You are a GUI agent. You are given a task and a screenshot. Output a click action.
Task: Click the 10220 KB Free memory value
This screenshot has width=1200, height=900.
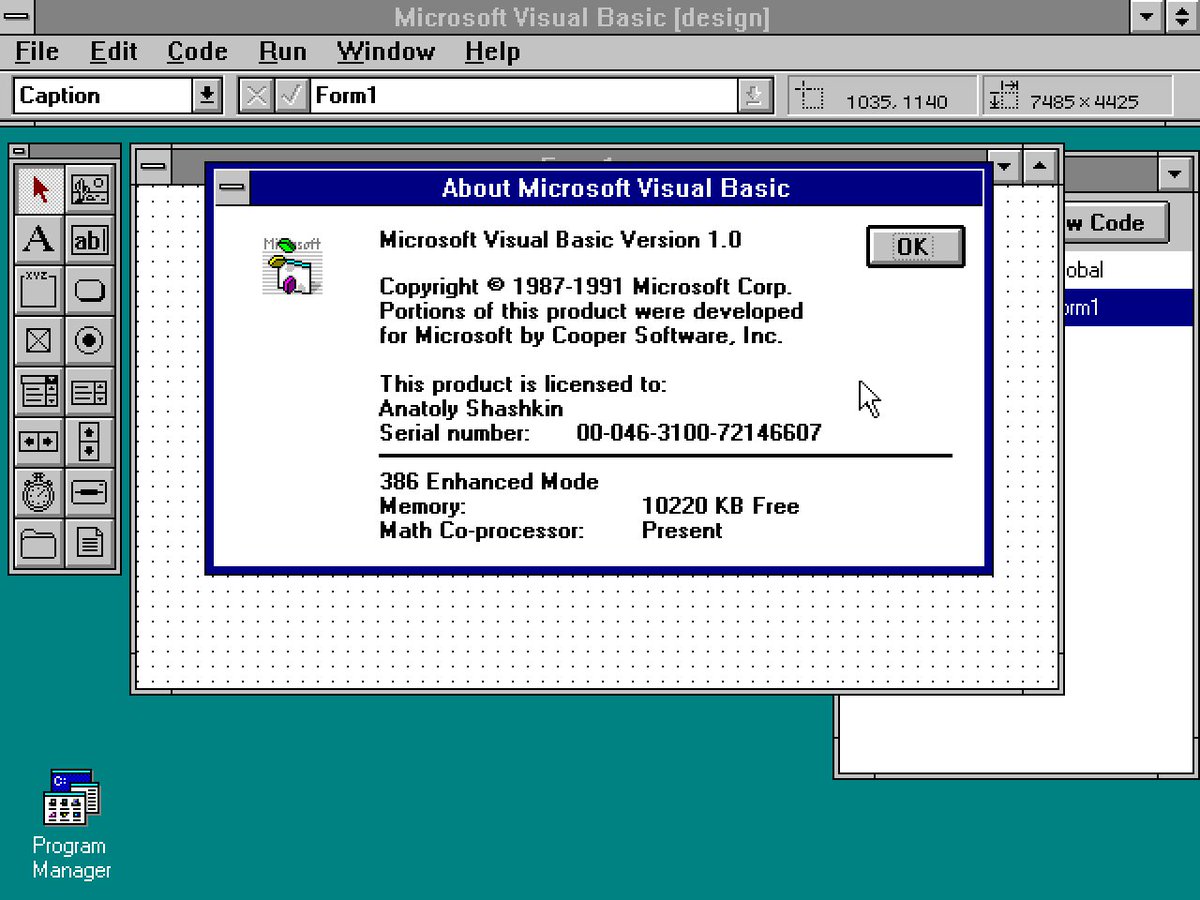click(x=720, y=506)
